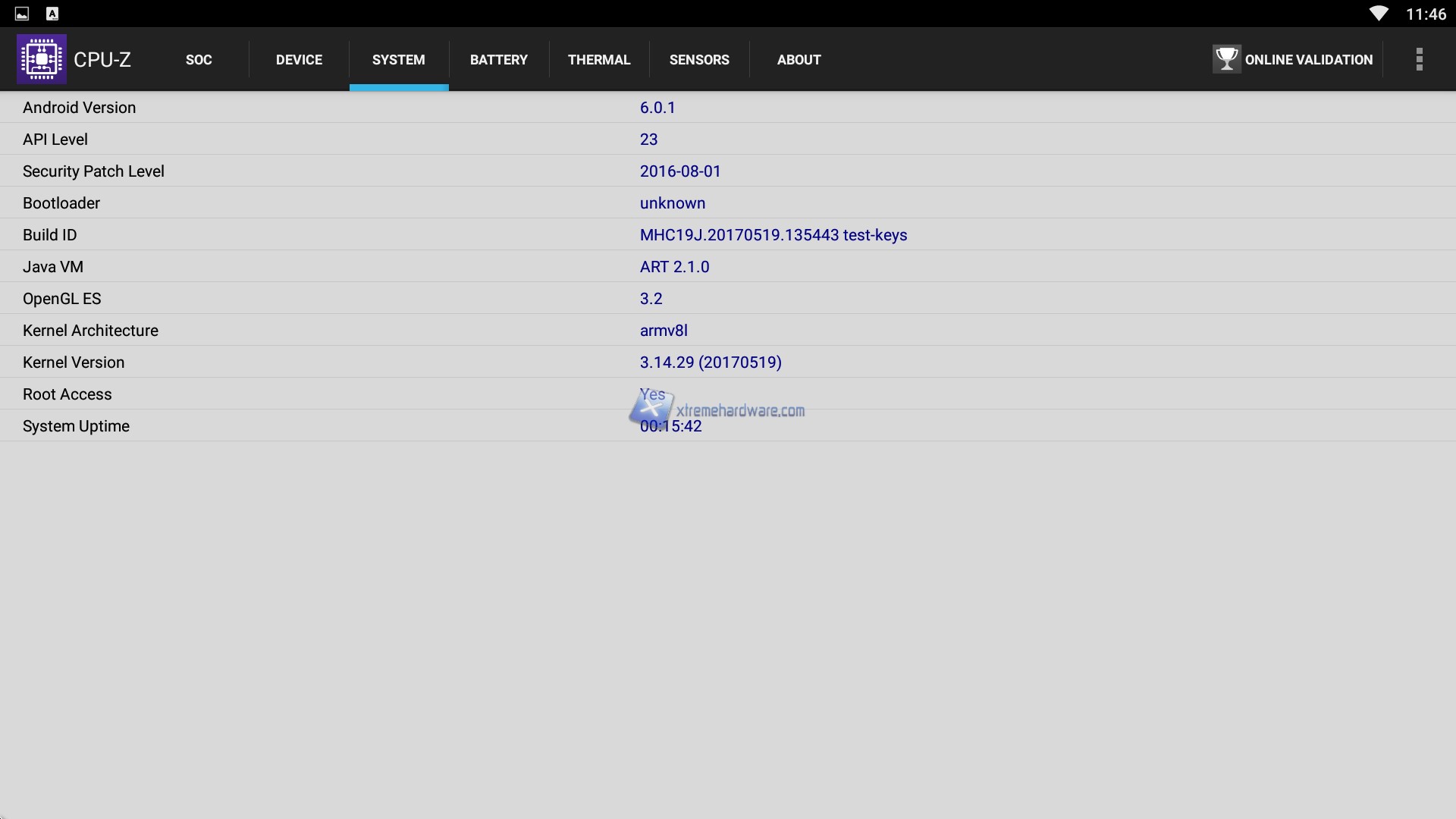Click the keyboard 'A' notification icon
Screen dimensions: 1456x819
(52, 14)
